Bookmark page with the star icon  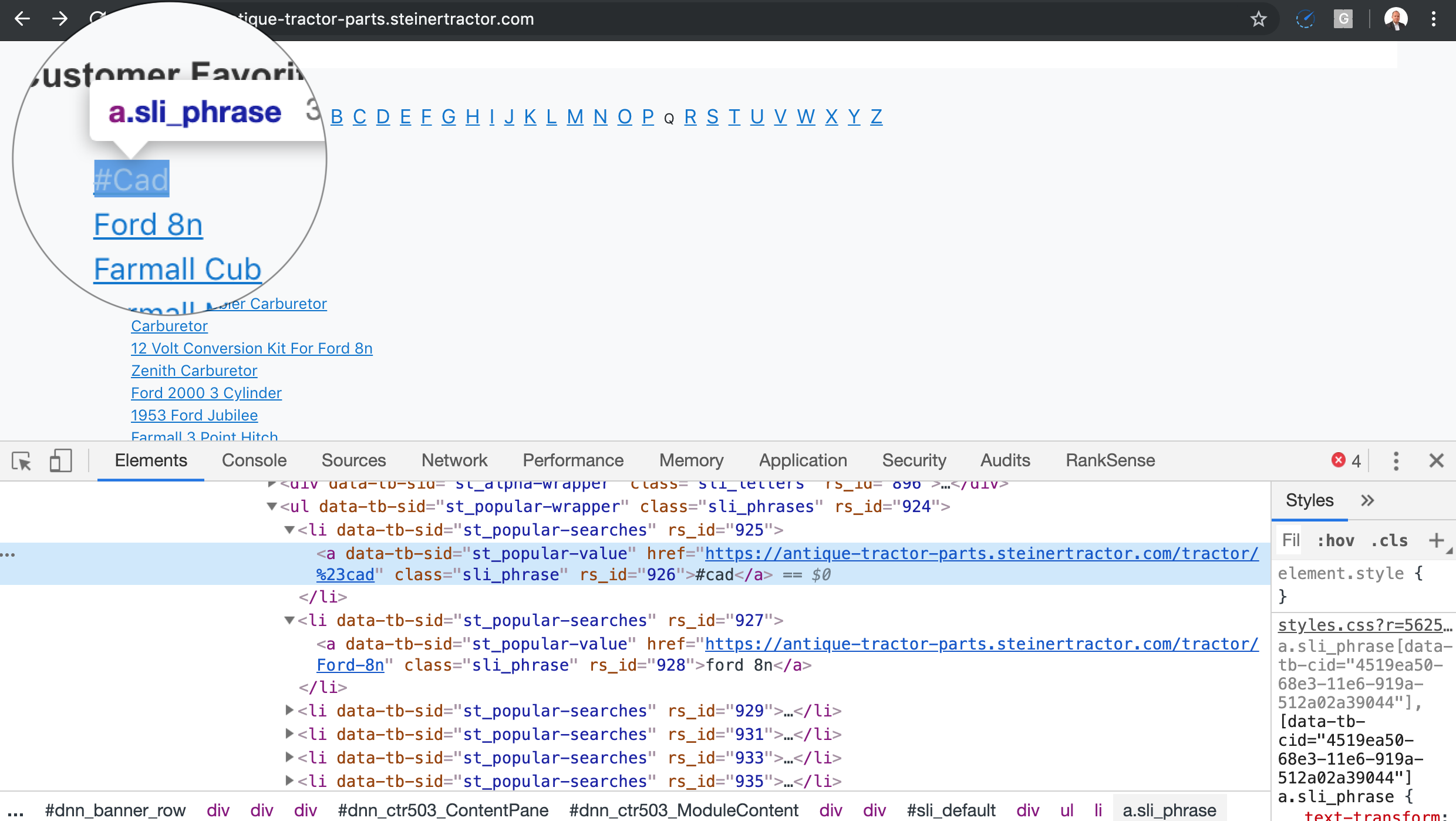pos(1258,19)
